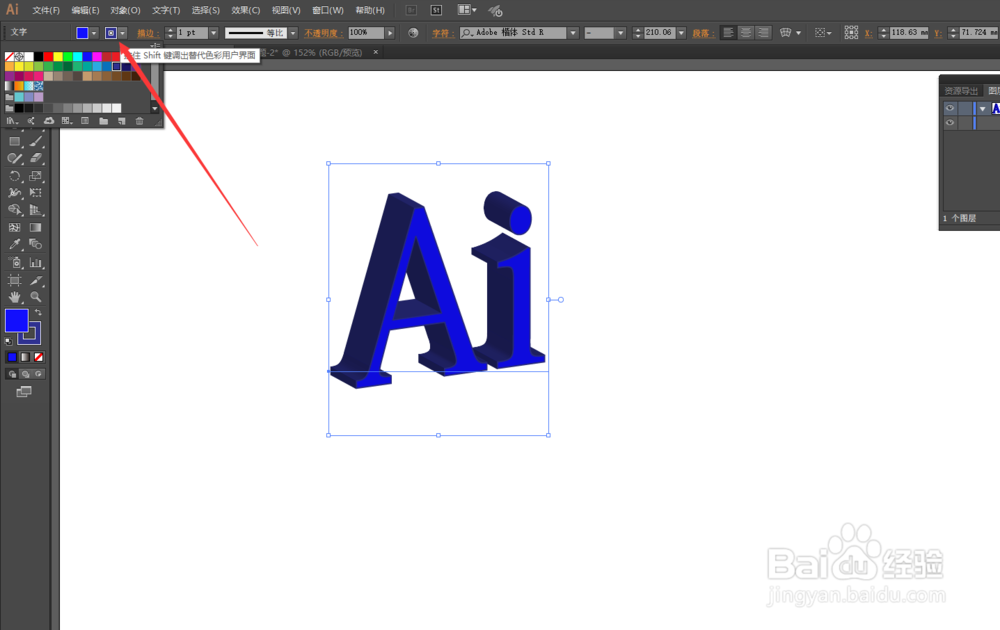Screen dimensions: 1000x630
Task: Set paint mode to None
Action: coord(39,357)
